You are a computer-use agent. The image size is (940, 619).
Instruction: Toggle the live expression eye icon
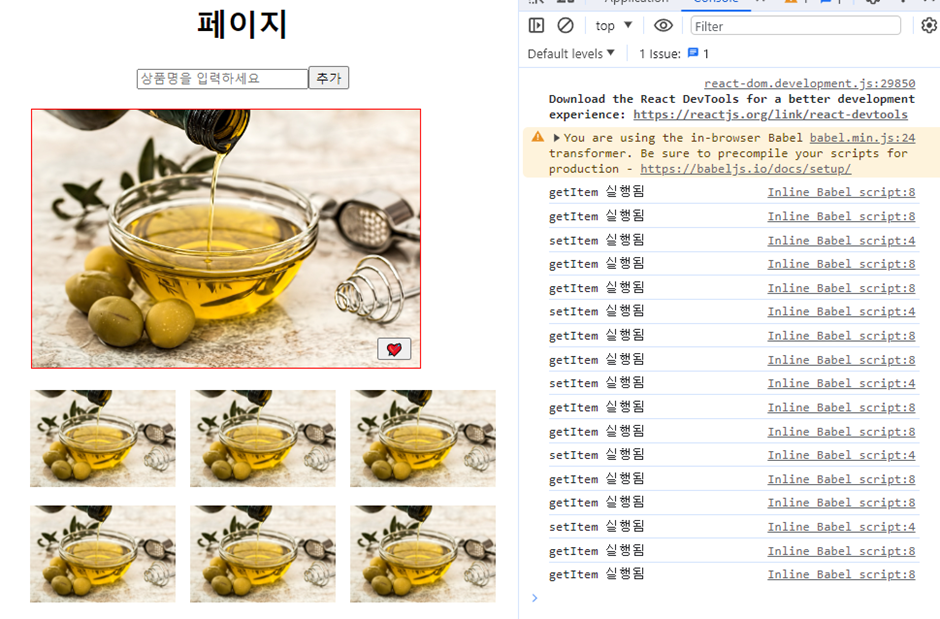(663, 26)
